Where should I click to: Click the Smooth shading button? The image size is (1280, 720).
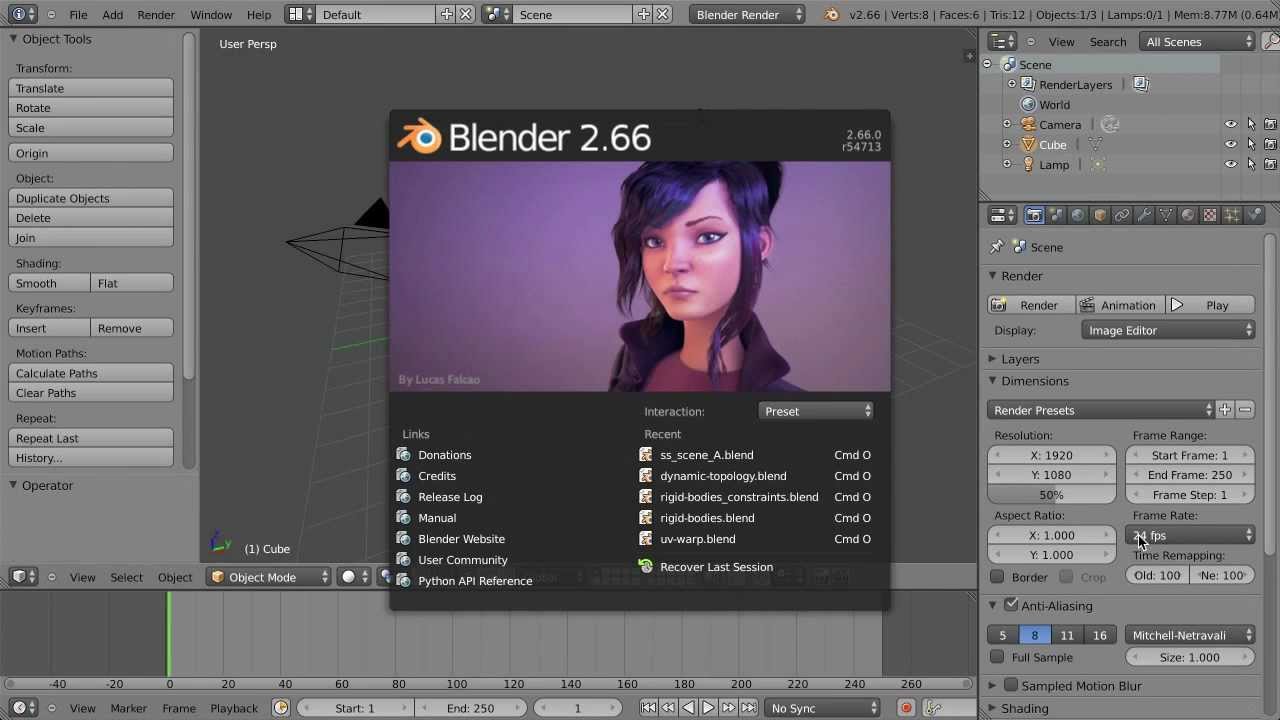48,283
